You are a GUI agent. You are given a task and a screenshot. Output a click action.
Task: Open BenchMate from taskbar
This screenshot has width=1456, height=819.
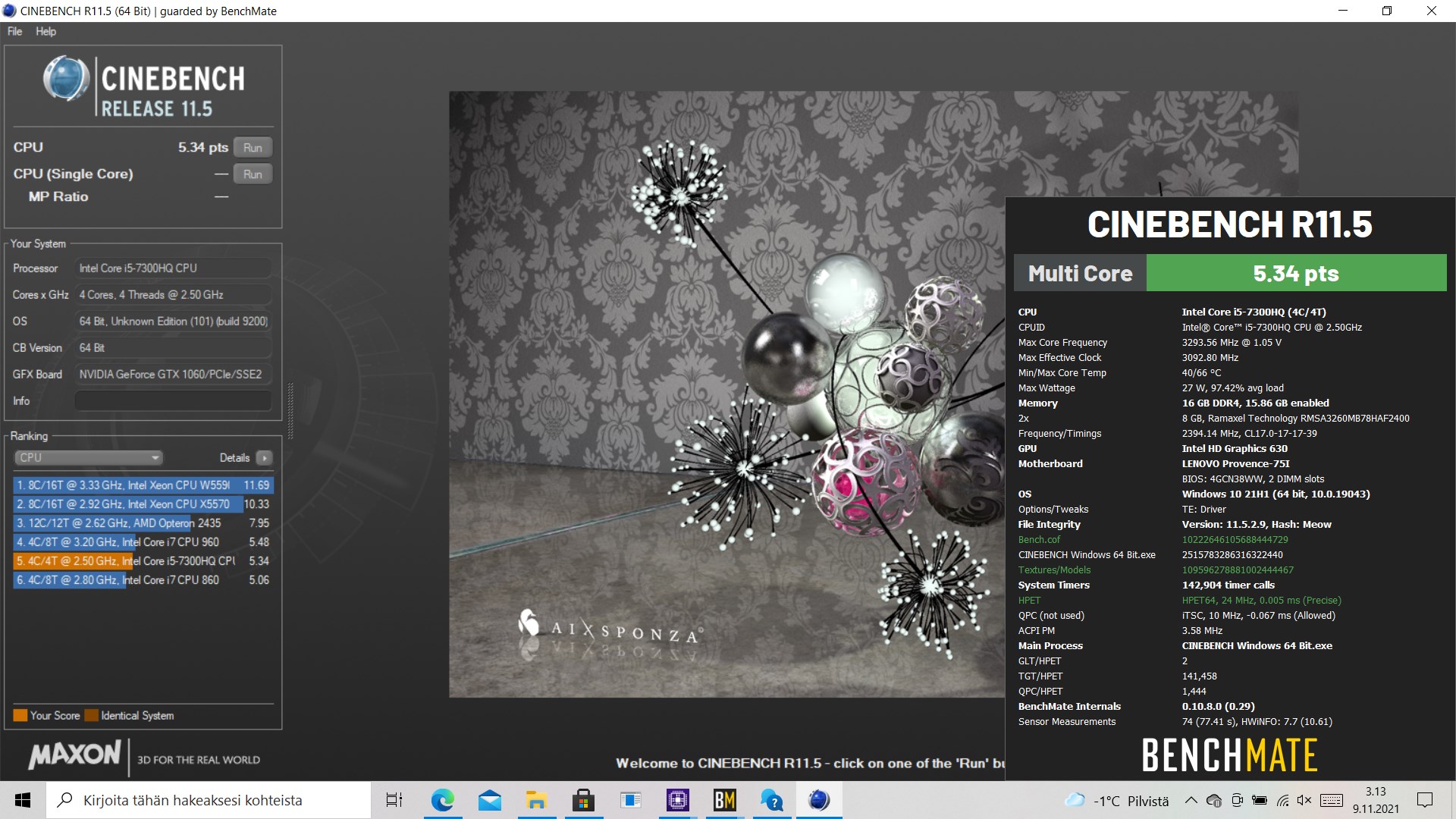725,800
